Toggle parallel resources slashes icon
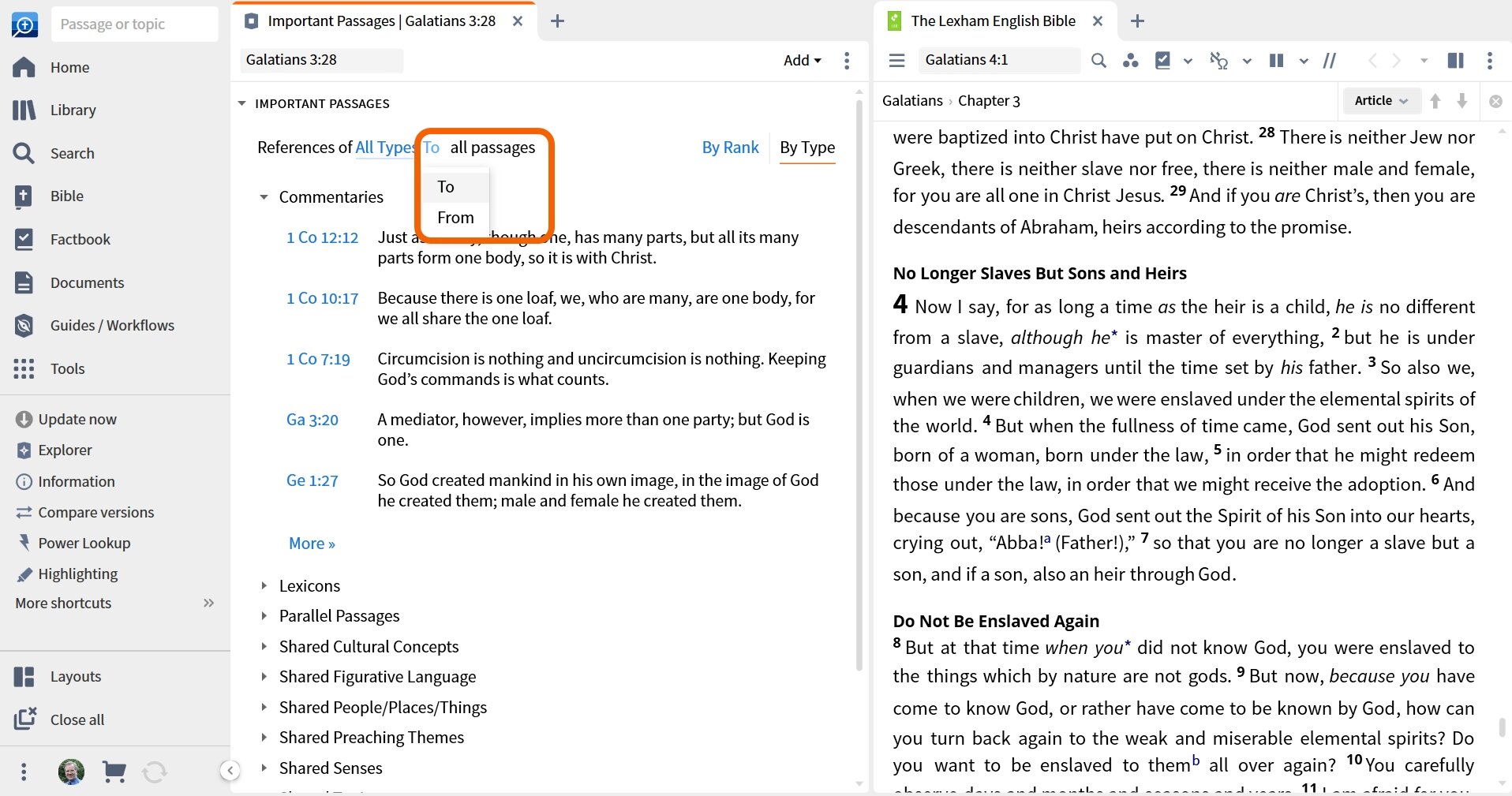Screen dimensions: 1512x796 pyautogui.click(x=1330, y=60)
